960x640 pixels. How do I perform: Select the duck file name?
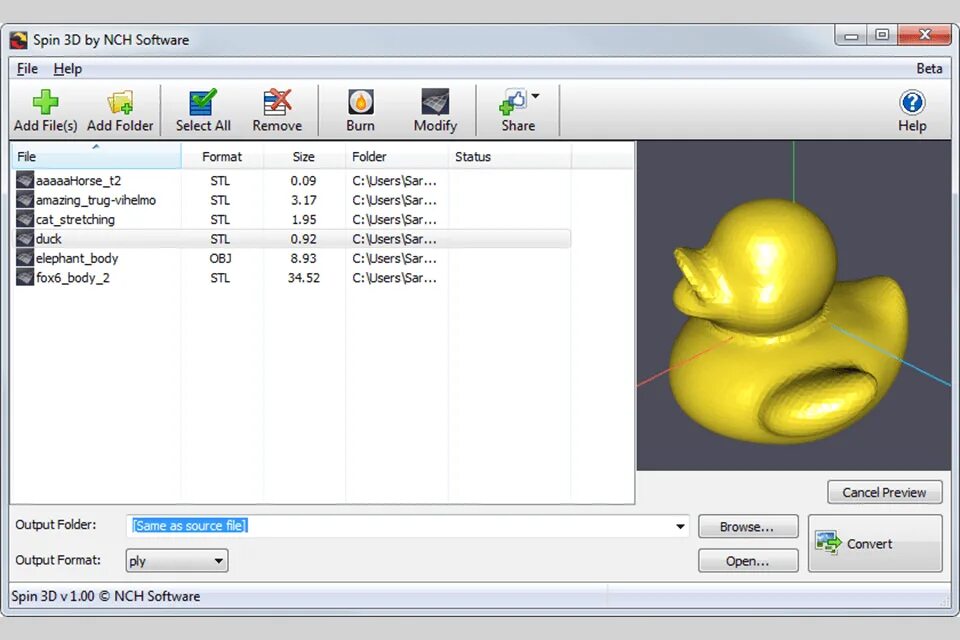(x=48, y=239)
